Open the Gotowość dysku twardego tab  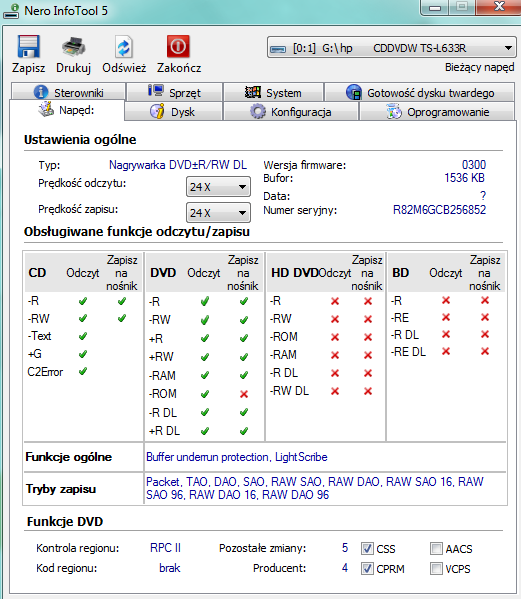(419, 92)
